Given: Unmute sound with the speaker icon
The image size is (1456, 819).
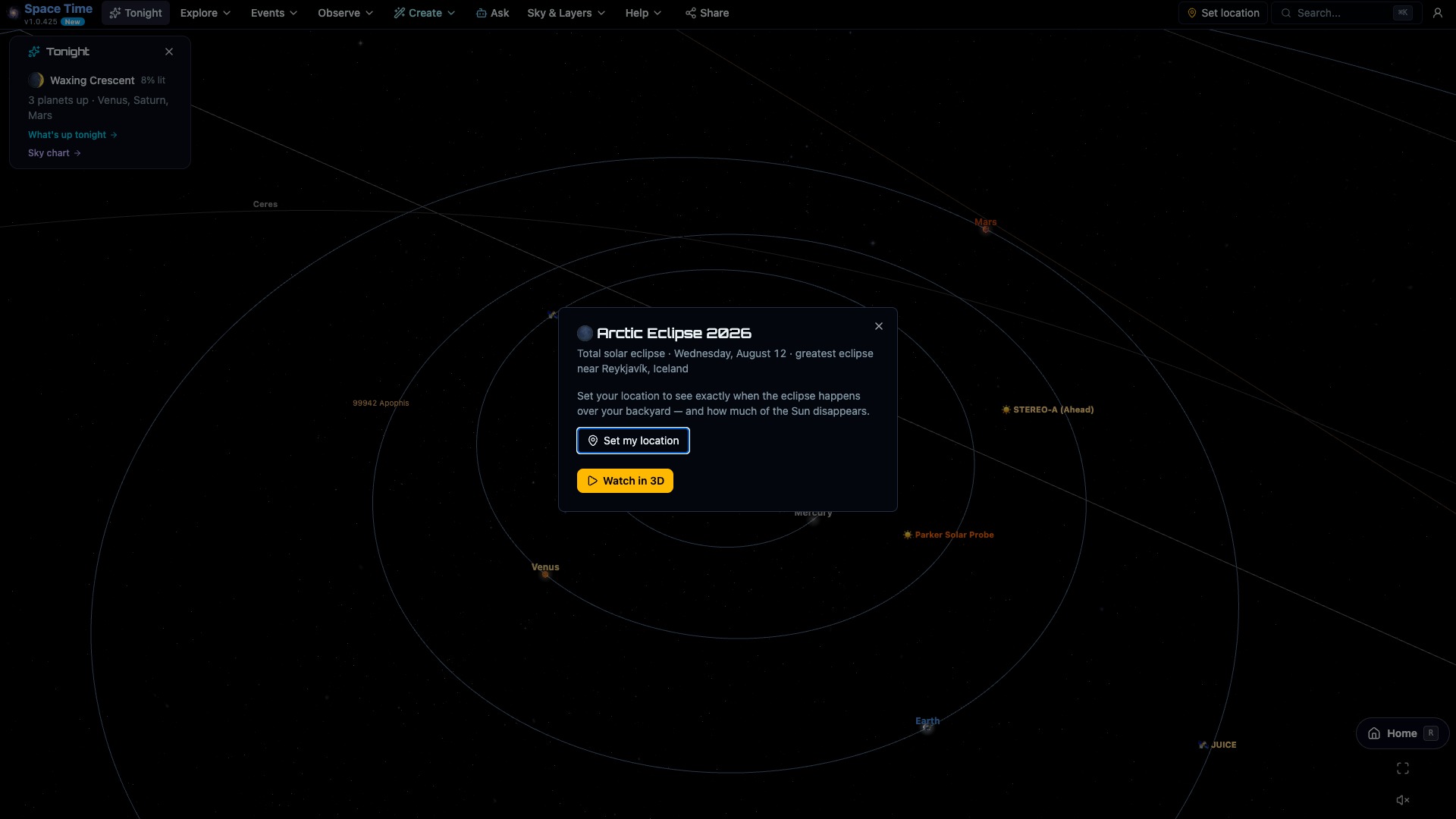Looking at the screenshot, I should [1403, 800].
